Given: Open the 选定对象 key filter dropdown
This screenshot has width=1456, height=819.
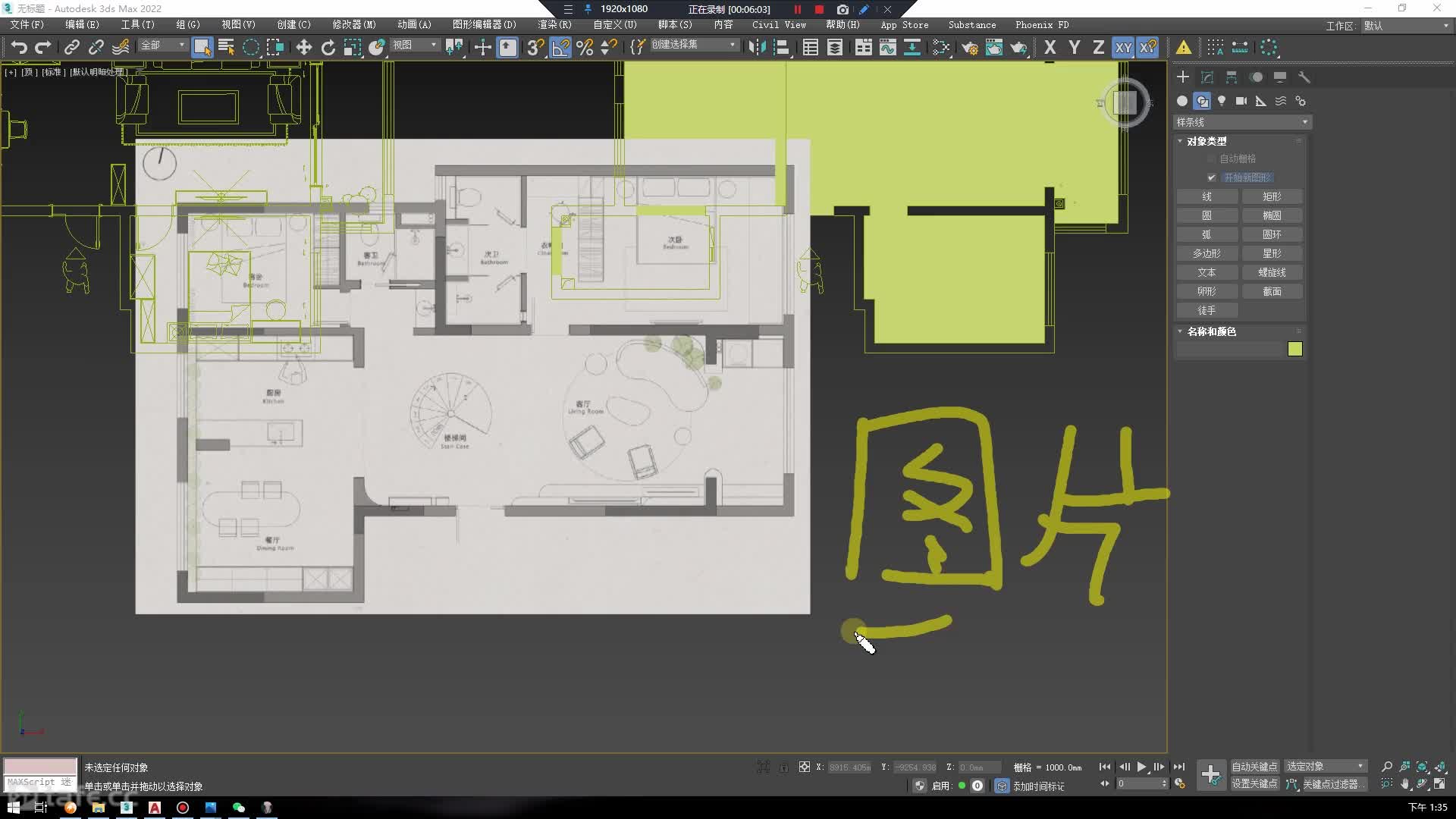Looking at the screenshot, I should click(1325, 767).
